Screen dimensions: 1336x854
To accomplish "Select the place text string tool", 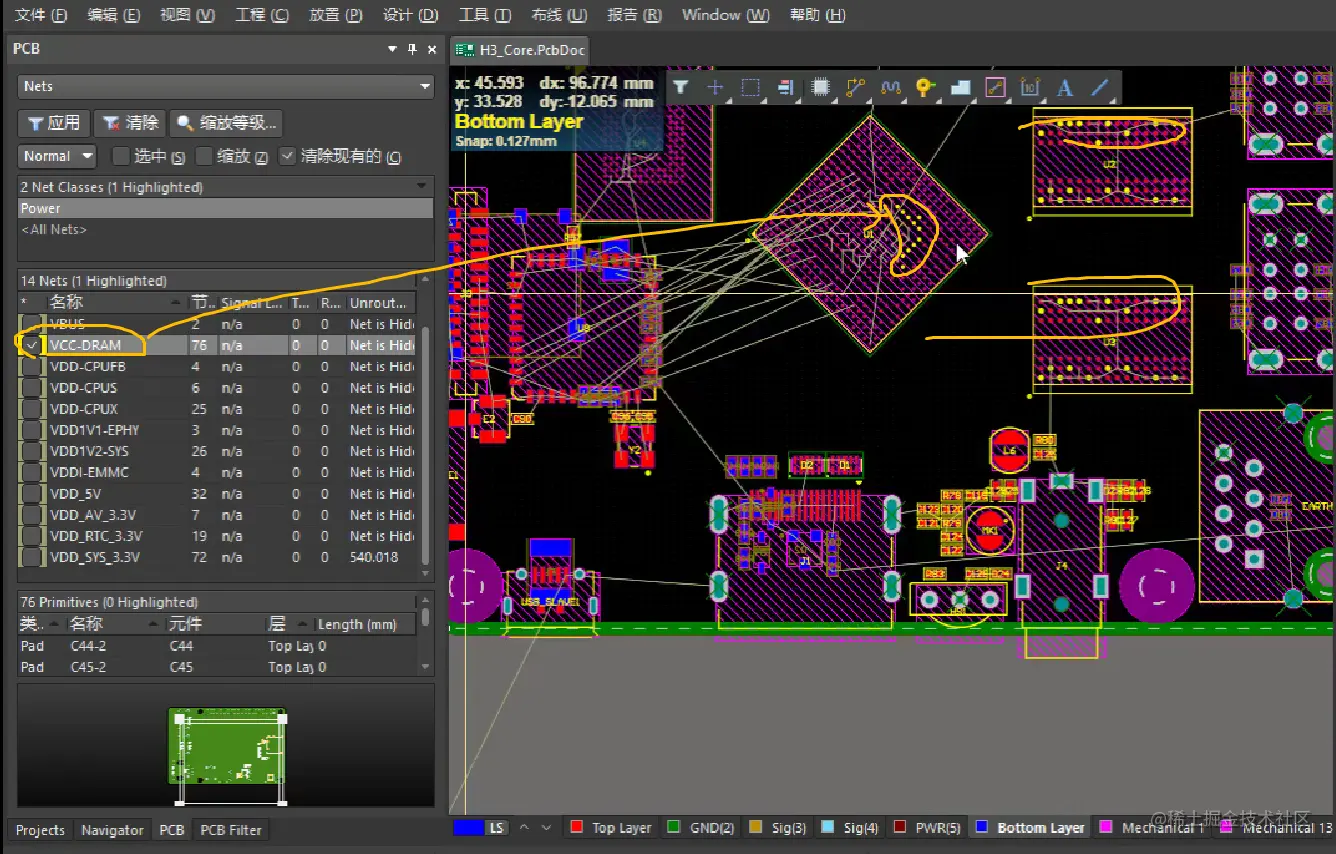I will (x=1065, y=88).
